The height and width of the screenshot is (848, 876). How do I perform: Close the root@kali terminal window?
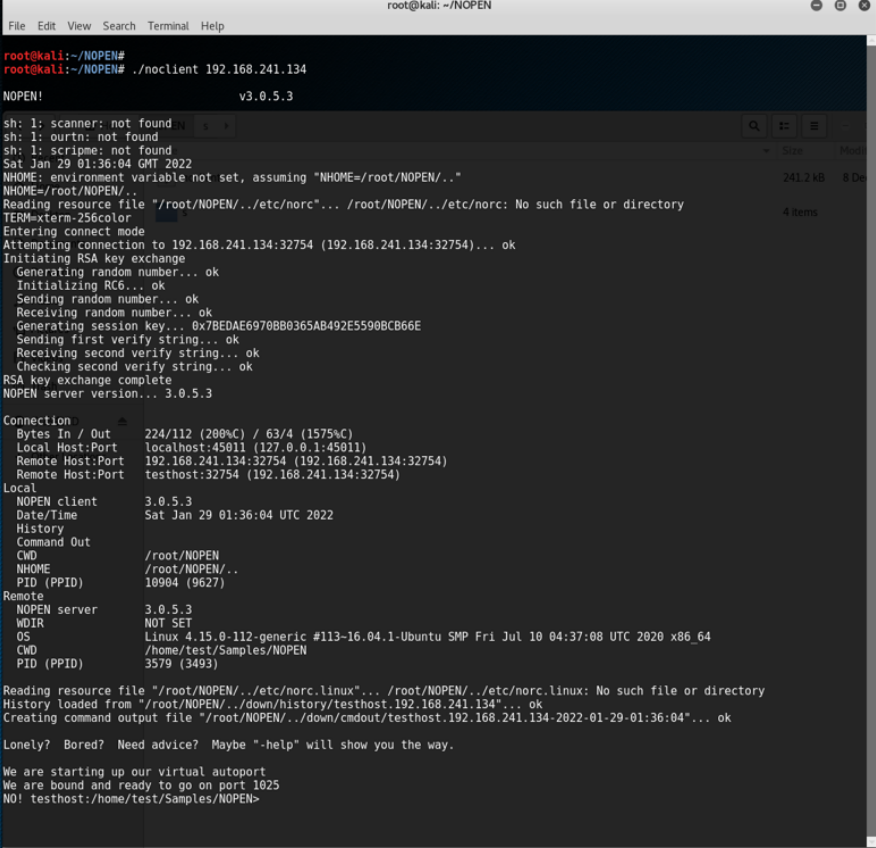coord(864,6)
